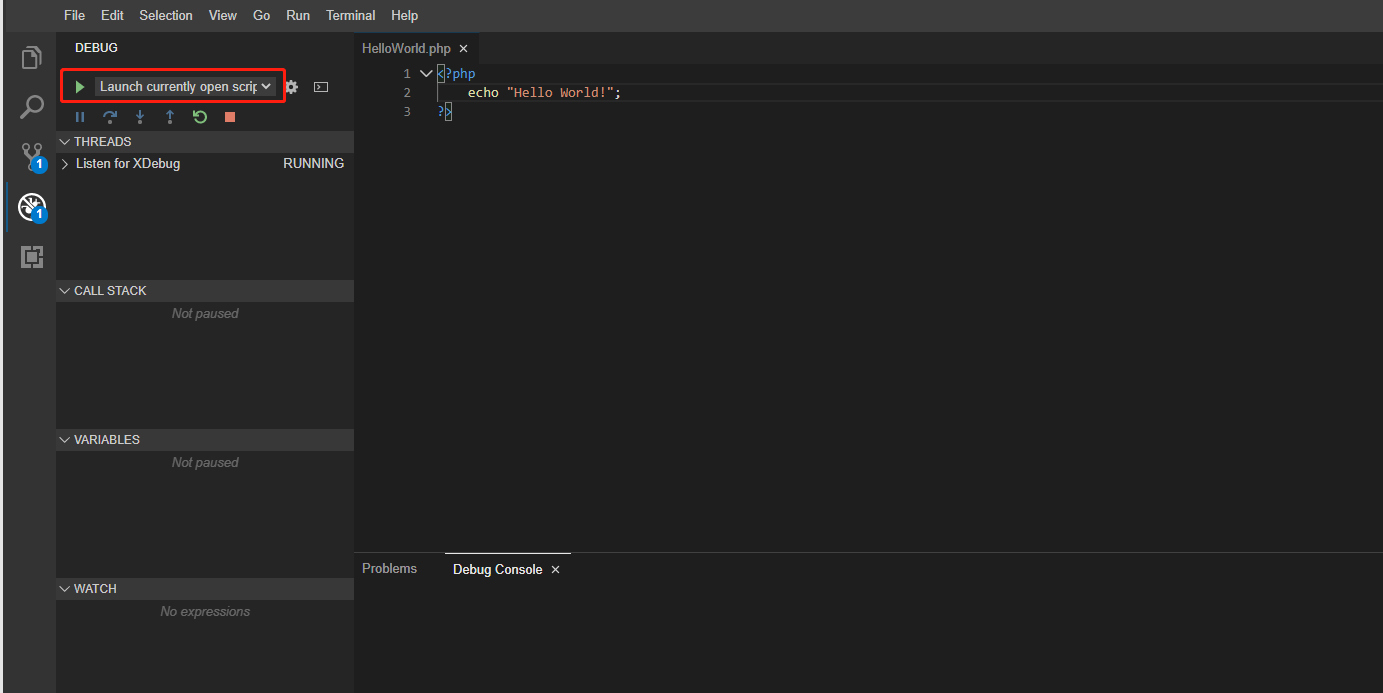1383x693 pixels.
Task: Click the DEBUG panel title
Action: click(96, 48)
